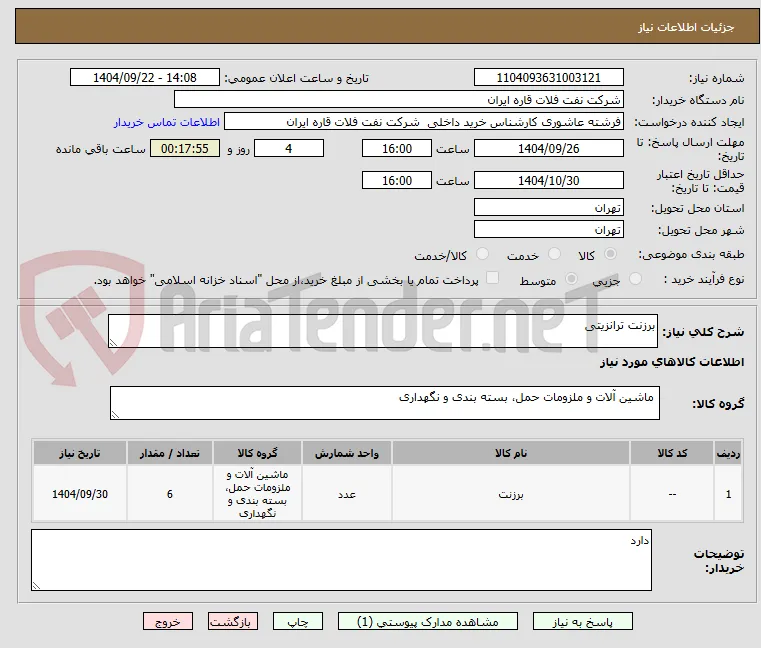Select the متوسط purchase type radio
The height and width of the screenshot is (648, 761).
(572, 279)
